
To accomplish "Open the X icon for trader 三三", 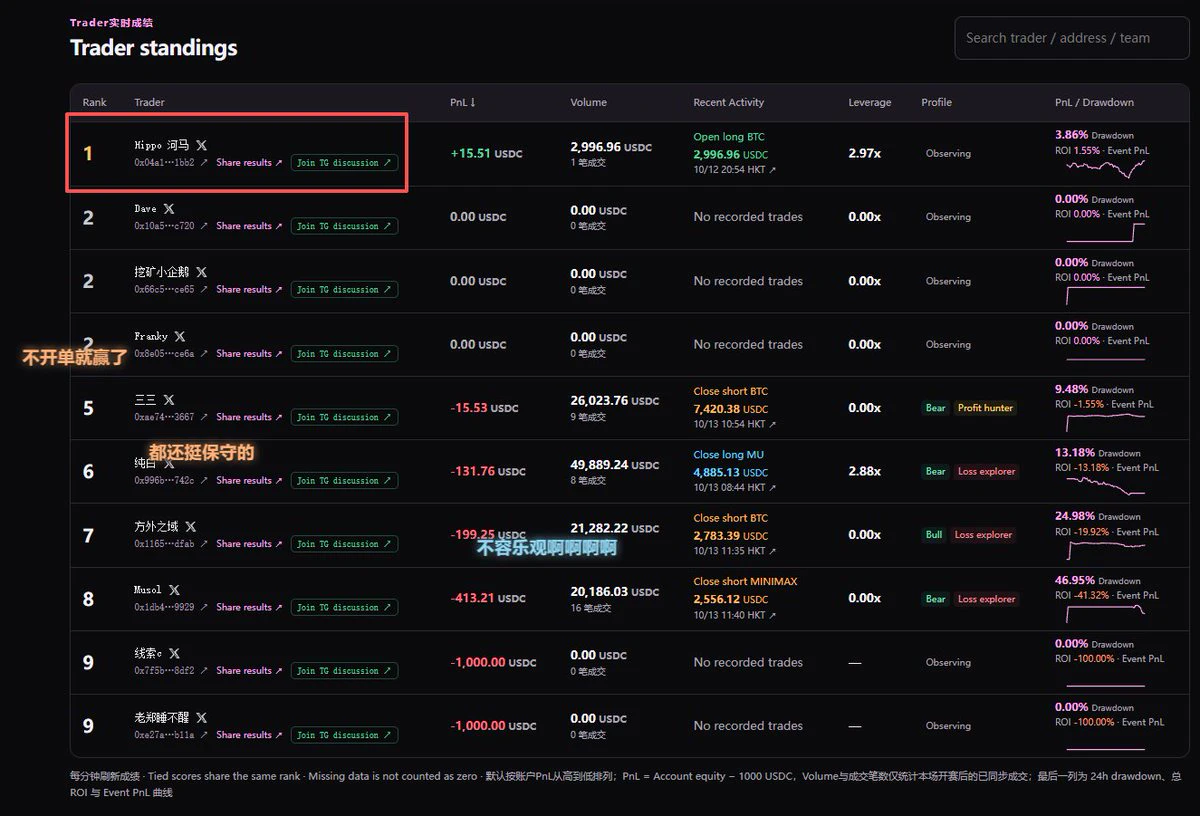I will click(x=169, y=400).
